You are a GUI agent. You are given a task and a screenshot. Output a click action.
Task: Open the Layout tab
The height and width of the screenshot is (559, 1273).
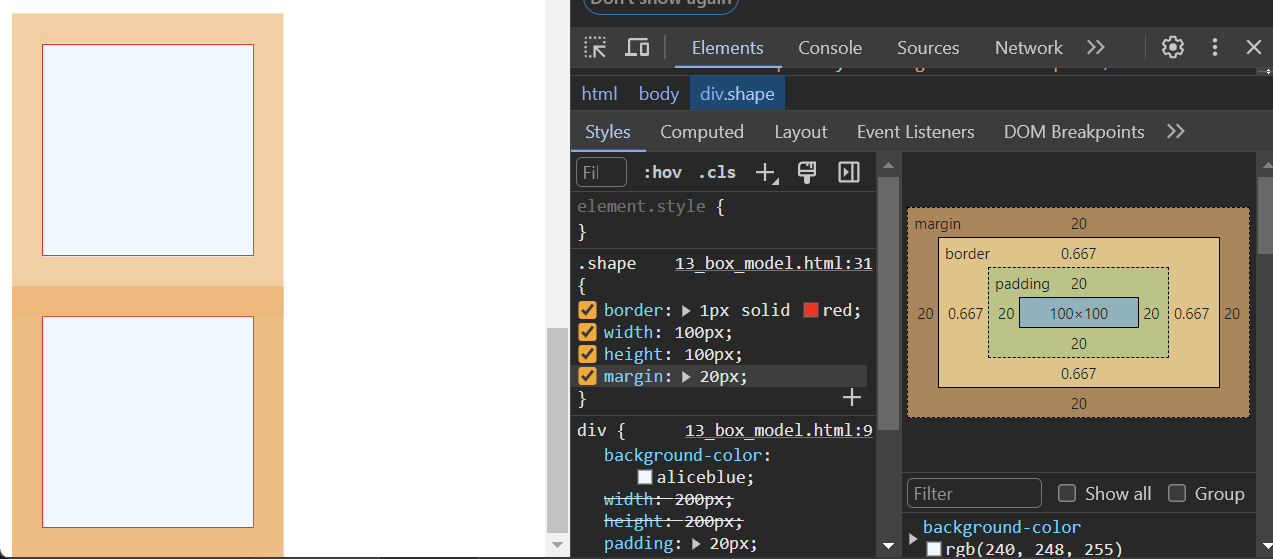[x=801, y=131]
